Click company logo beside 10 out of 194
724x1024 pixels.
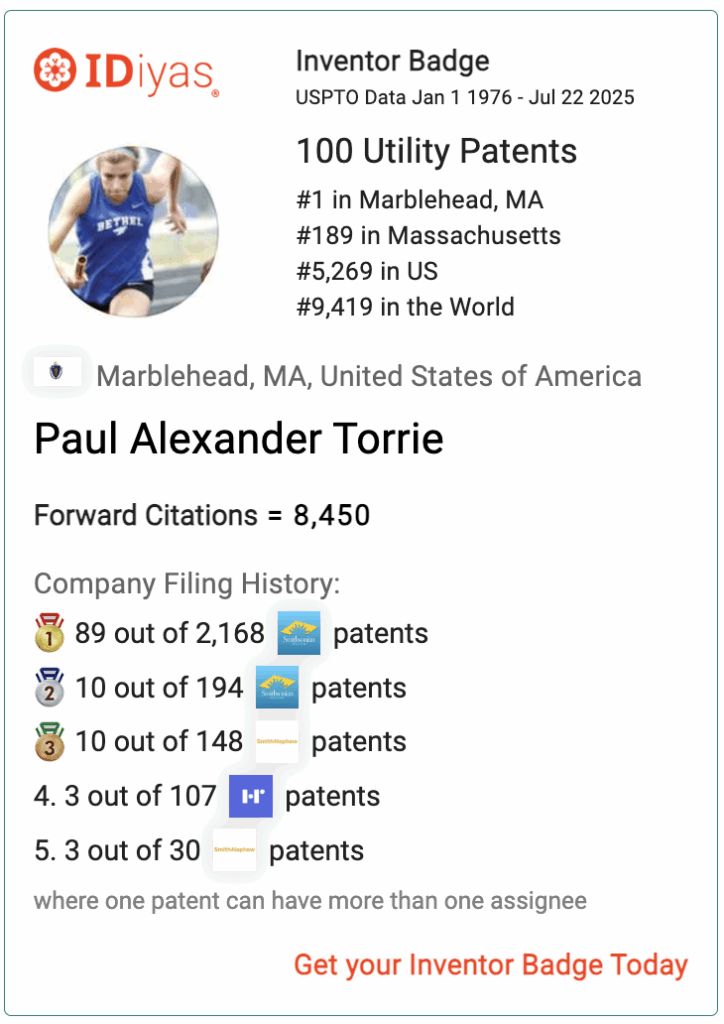tap(277, 687)
